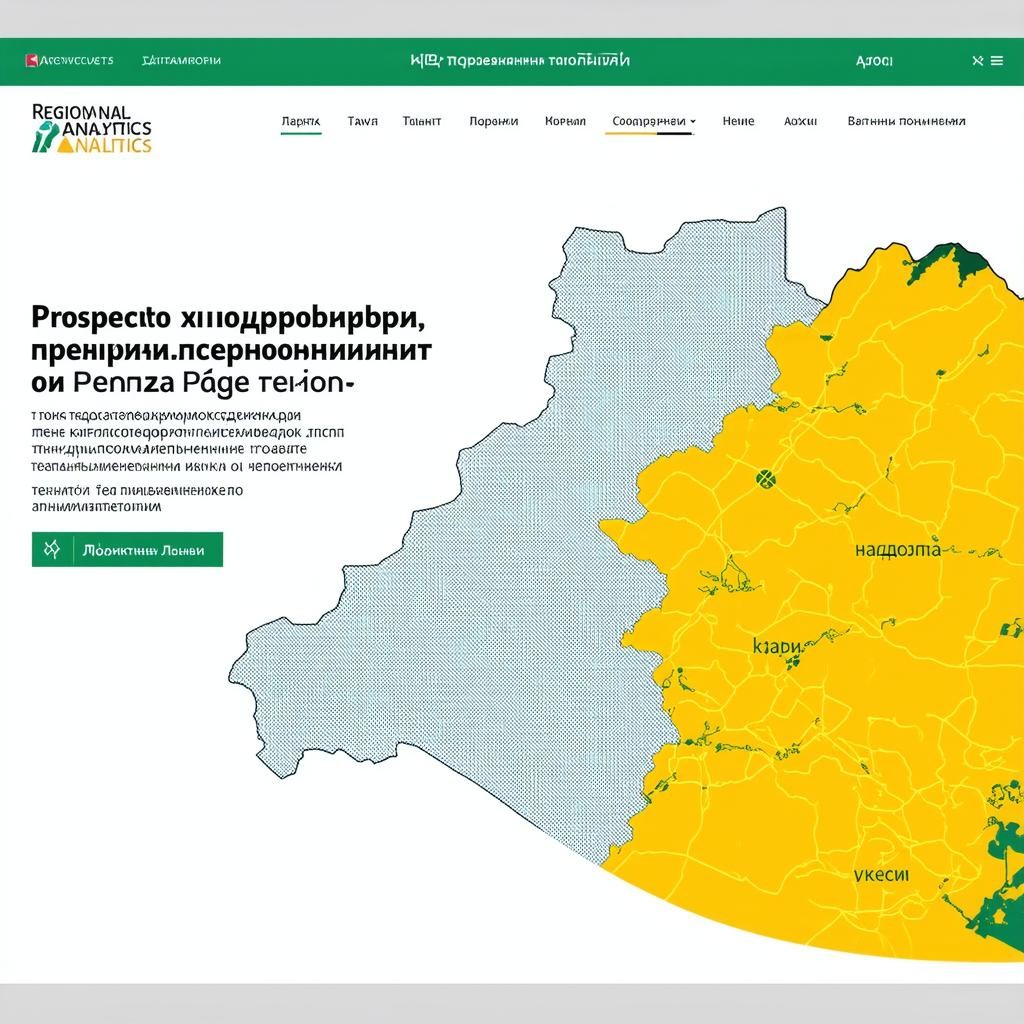Click the red icon in the top green bar
1024x1024 pixels.
[x=31, y=61]
